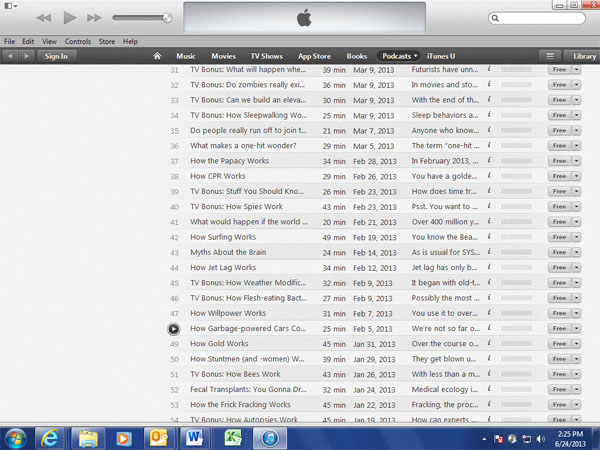Switch to the Music store tab
The height and width of the screenshot is (450, 600).
pyautogui.click(x=186, y=56)
